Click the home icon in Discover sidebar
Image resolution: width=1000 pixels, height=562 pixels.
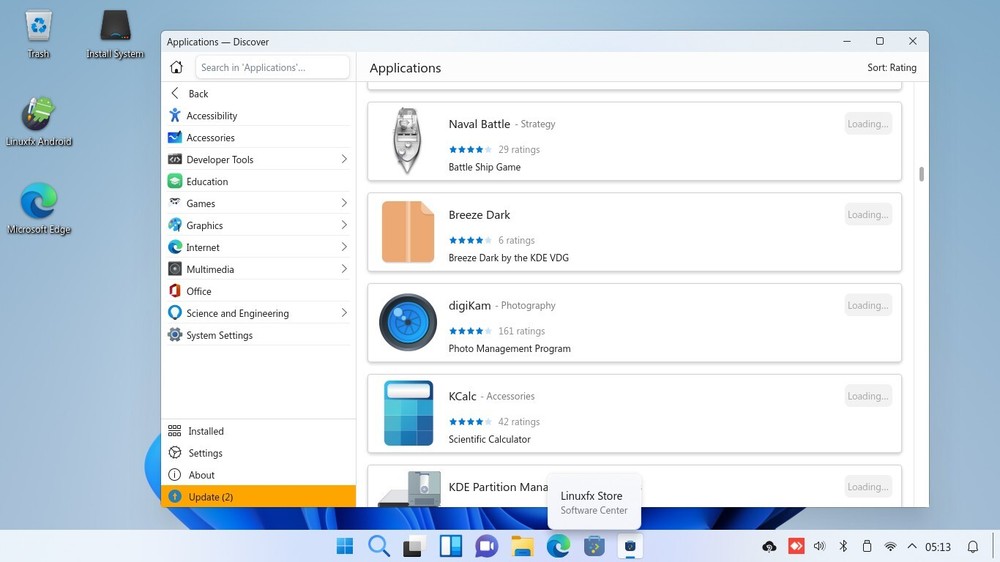(176, 67)
